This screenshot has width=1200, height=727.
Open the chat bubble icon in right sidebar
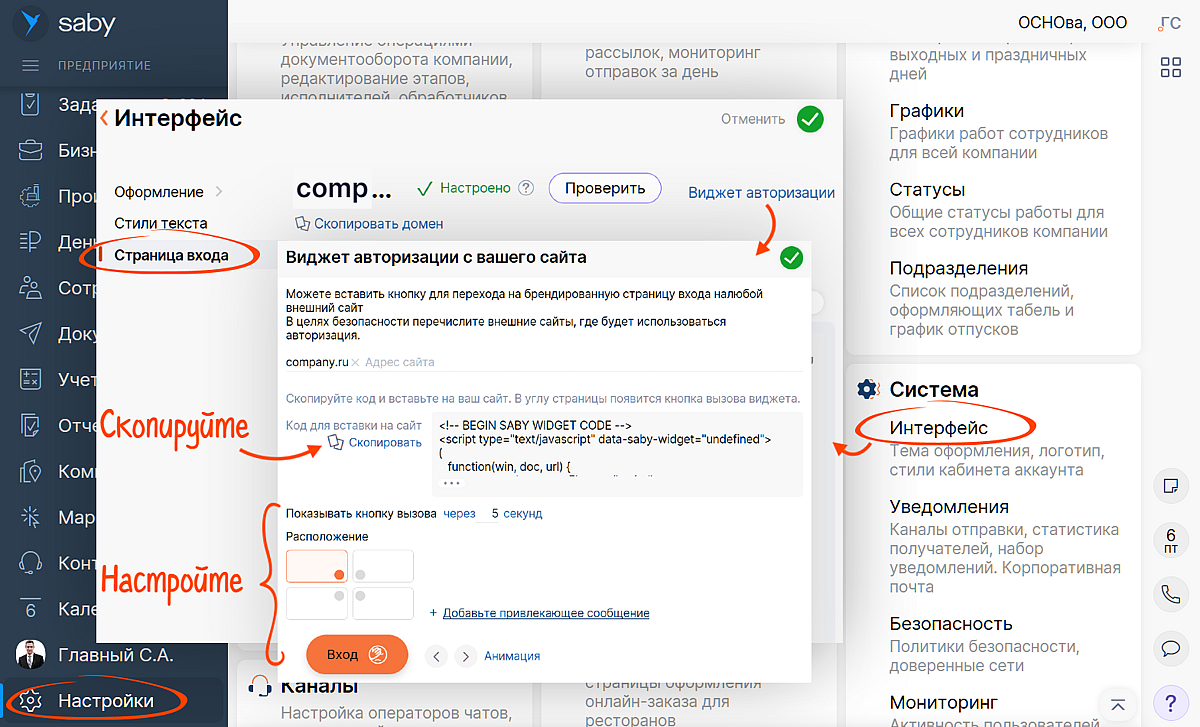point(1169,647)
